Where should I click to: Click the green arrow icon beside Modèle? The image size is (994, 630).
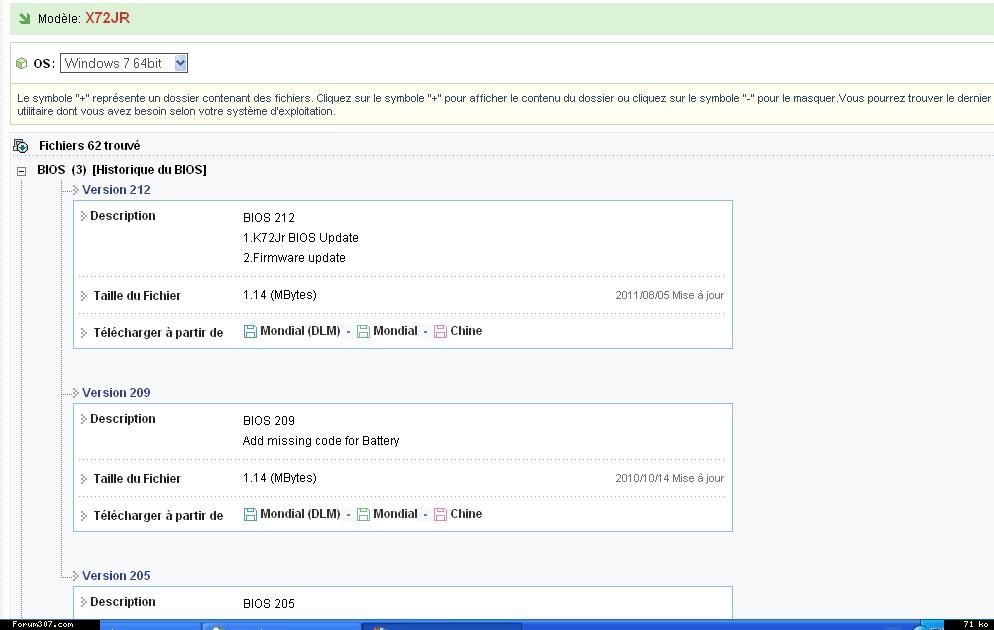[x=25, y=18]
